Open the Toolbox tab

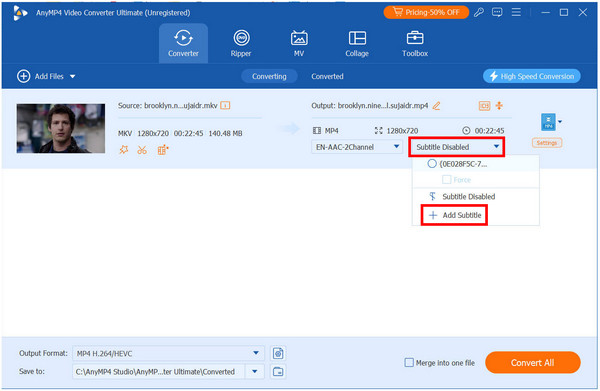coord(415,43)
